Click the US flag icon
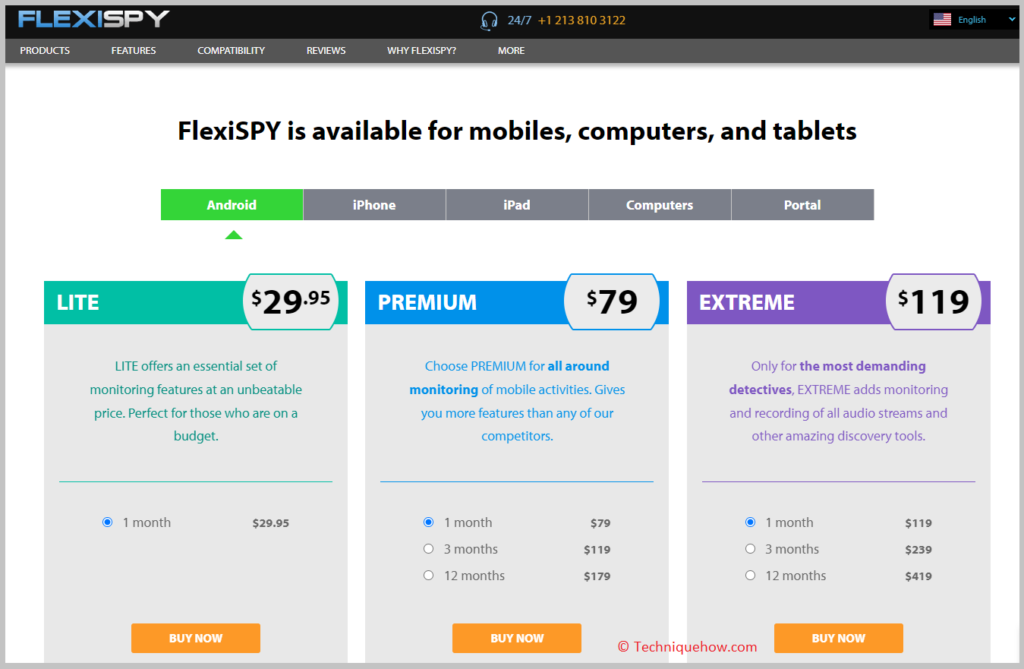 coord(942,20)
